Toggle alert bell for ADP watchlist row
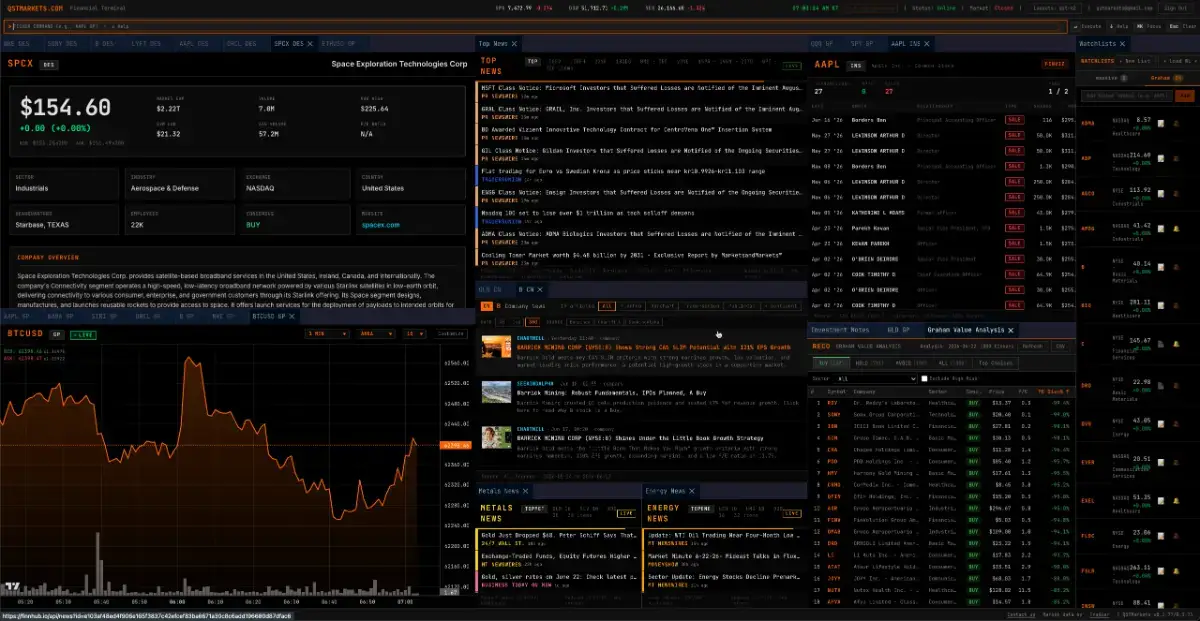Viewport: 1200px width, 621px height. point(1176,158)
